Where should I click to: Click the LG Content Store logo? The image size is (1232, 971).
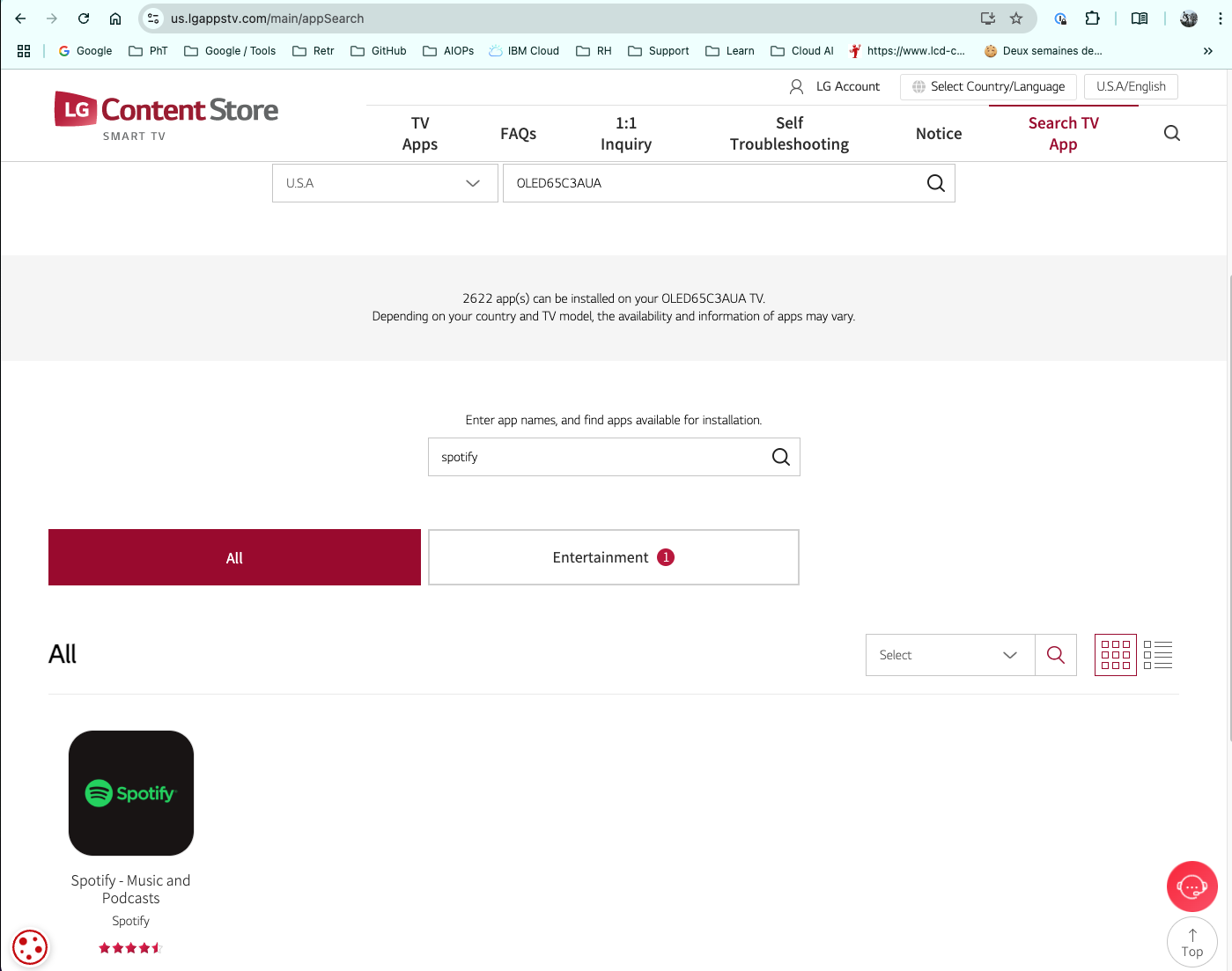point(166,115)
